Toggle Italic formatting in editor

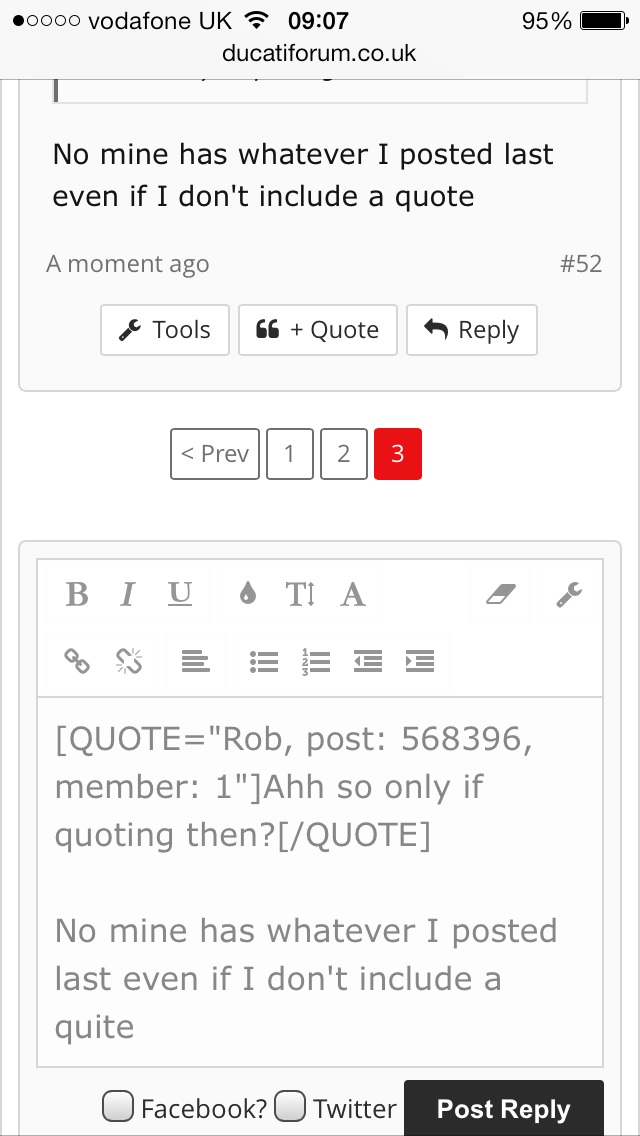[x=128, y=595]
